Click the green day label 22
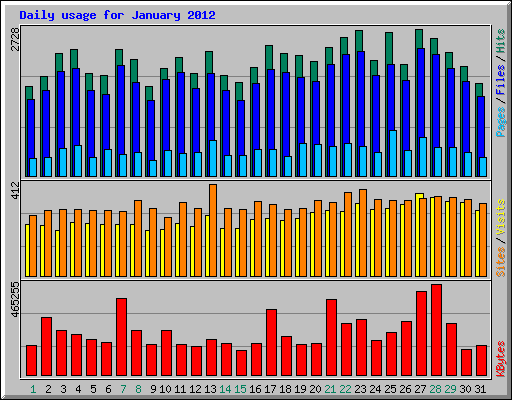Viewport: 512px width, 400px height. (x=345, y=389)
